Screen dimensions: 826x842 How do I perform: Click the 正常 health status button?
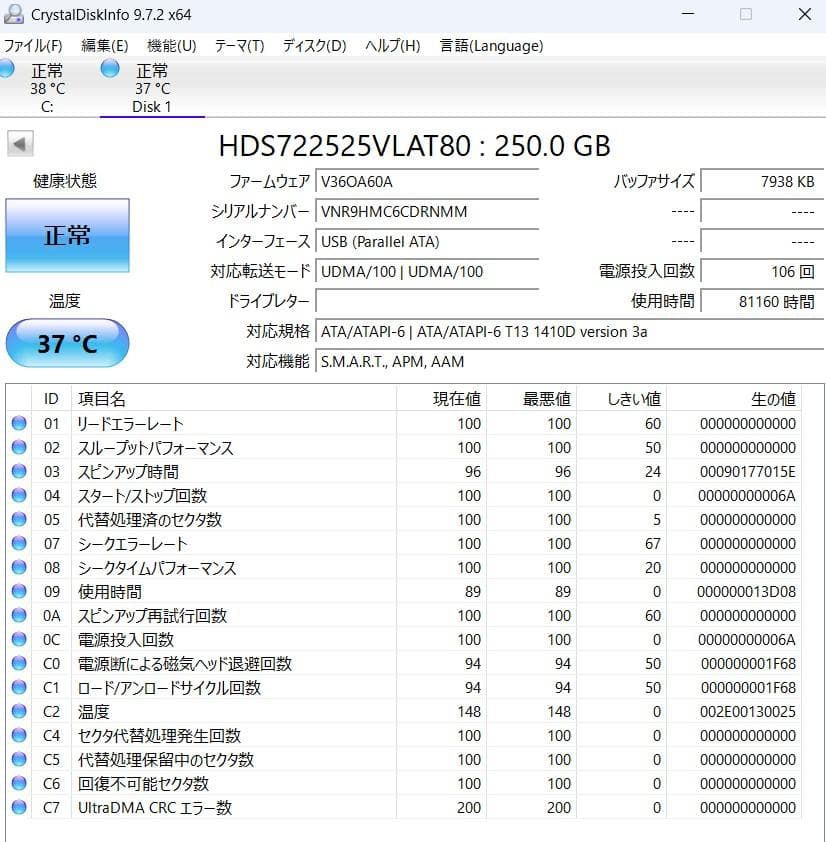point(66,235)
